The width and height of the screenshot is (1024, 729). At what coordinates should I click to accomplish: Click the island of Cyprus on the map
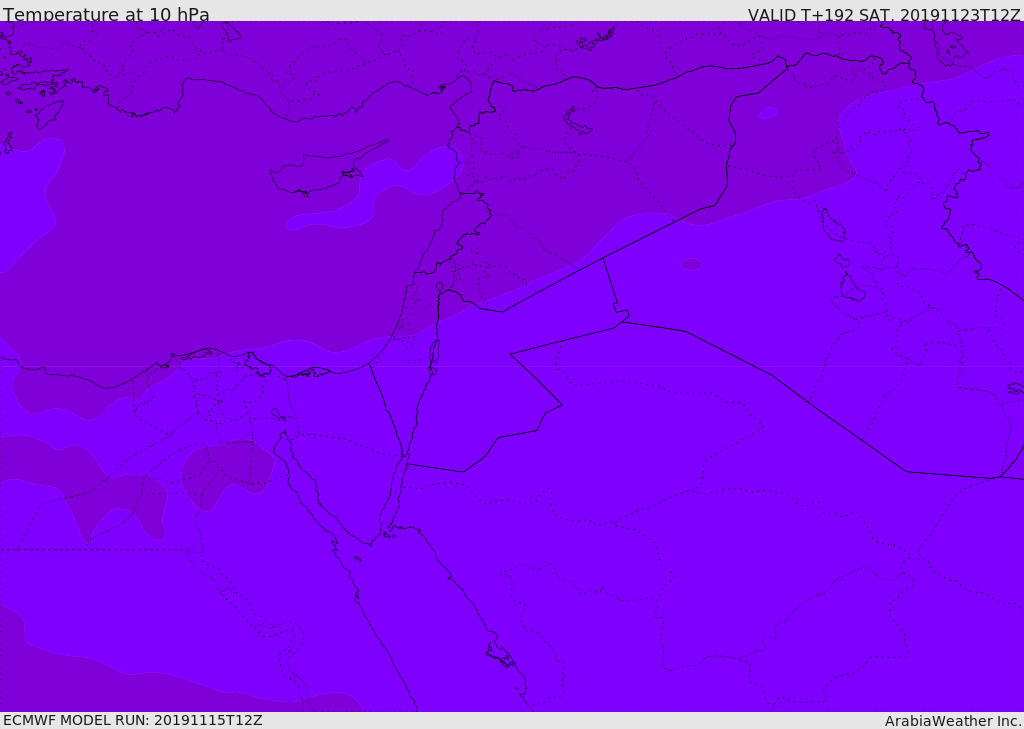[x=318, y=172]
